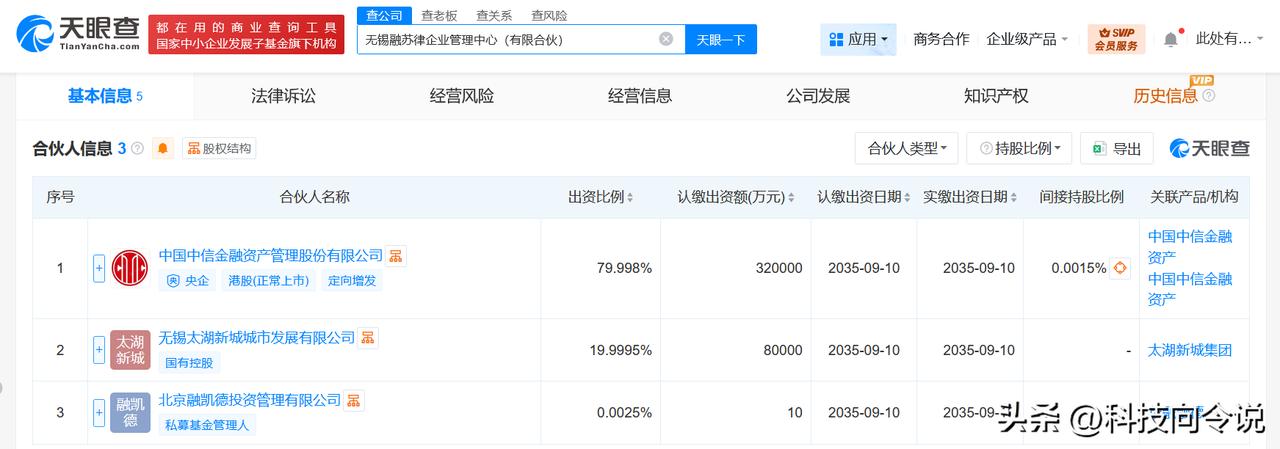Sort by 认缴出资日期 column arrows

tap(908, 197)
